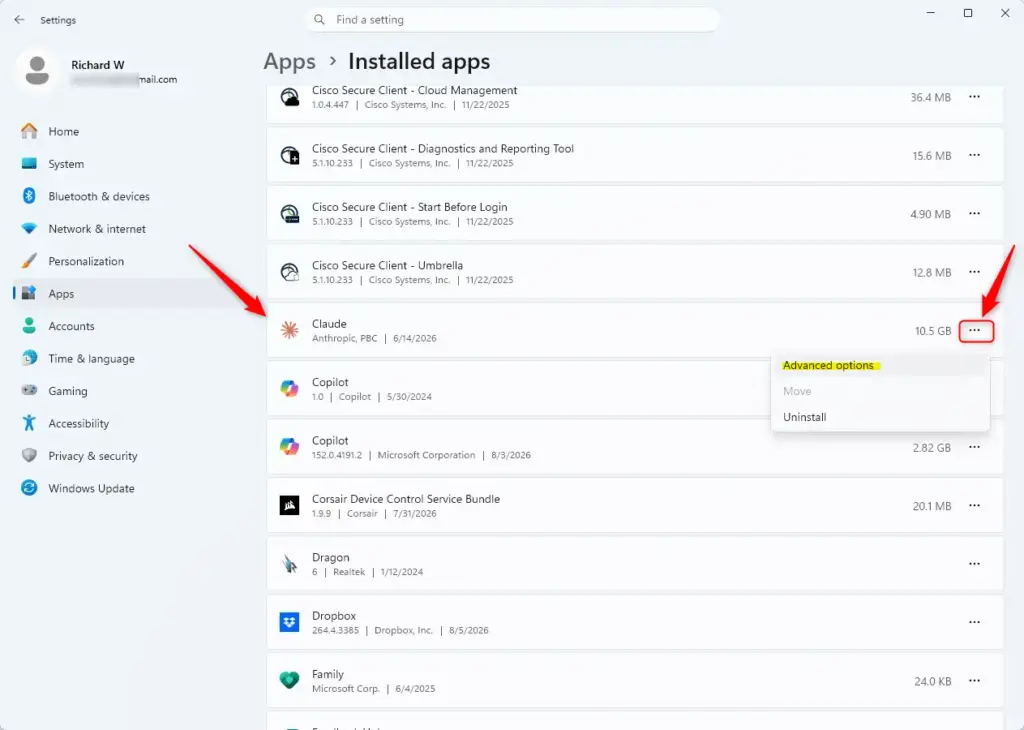This screenshot has width=1024, height=730.
Task: Click the Start Before Login app icon
Action: pyautogui.click(x=289, y=214)
